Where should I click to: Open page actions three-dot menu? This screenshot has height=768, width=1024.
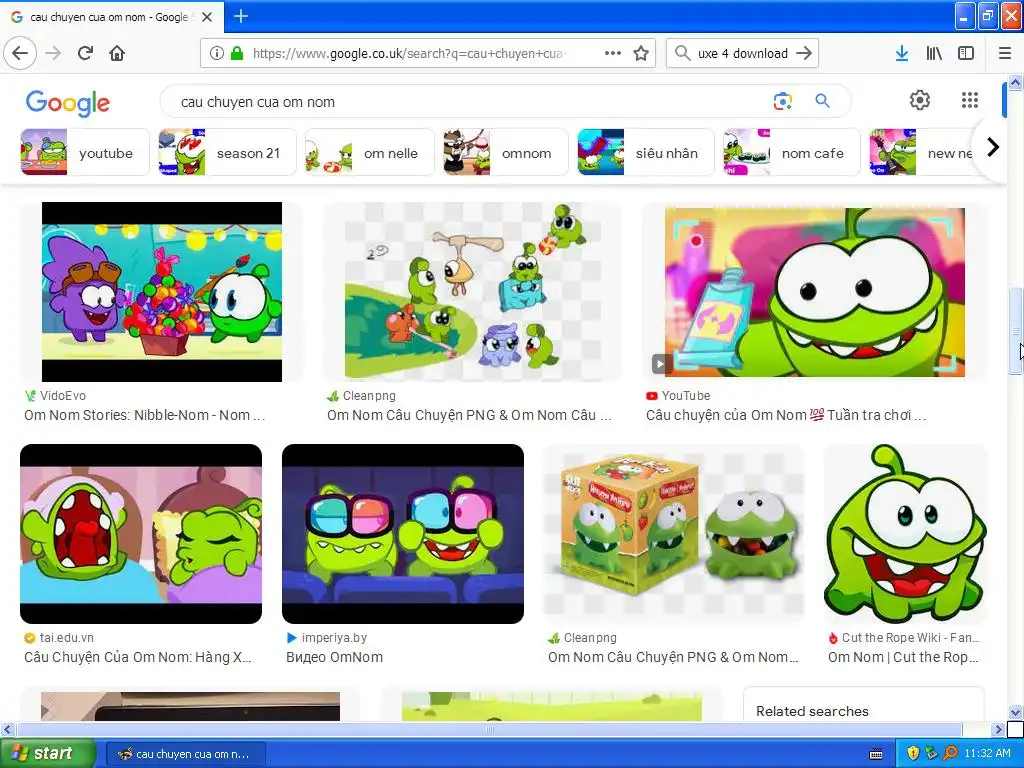coord(613,54)
